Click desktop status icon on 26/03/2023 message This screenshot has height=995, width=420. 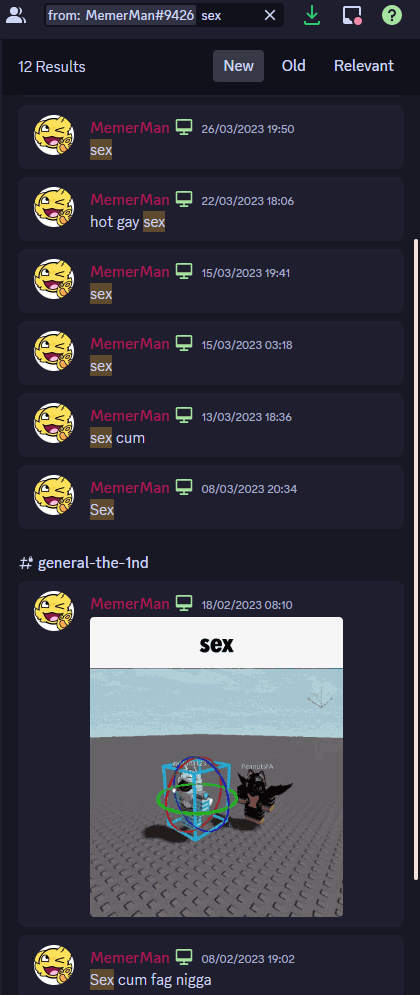point(184,127)
